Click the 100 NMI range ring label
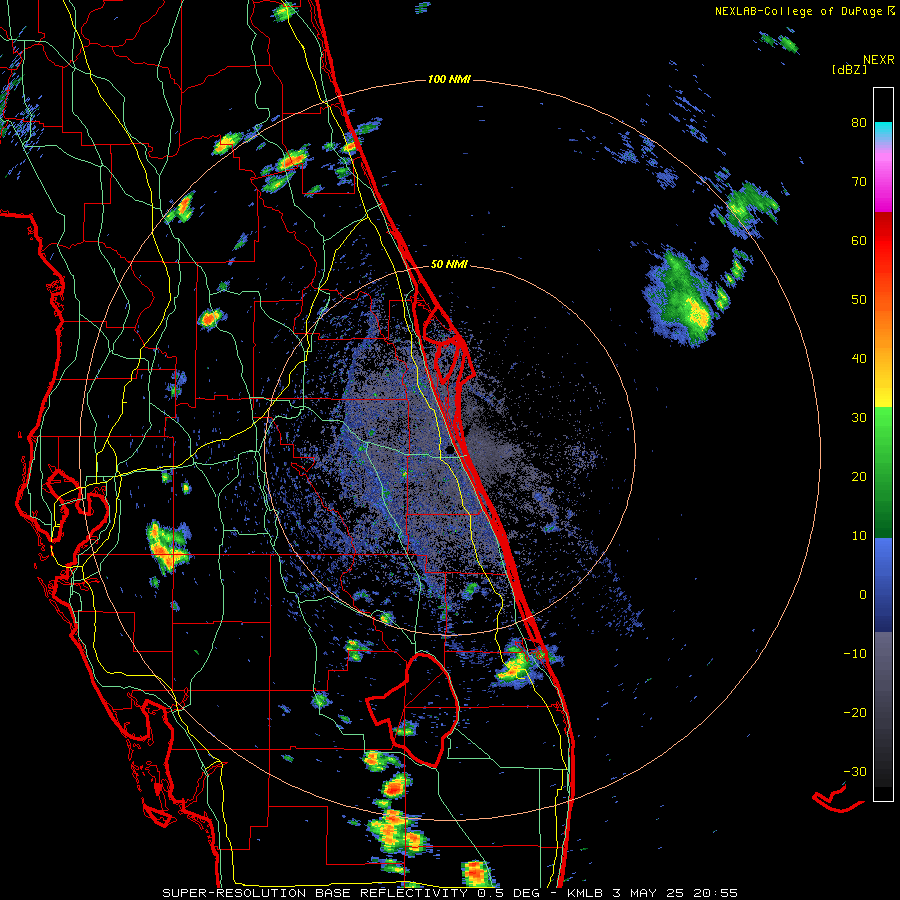This screenshot has width=900, height=900. coord(449,79)
